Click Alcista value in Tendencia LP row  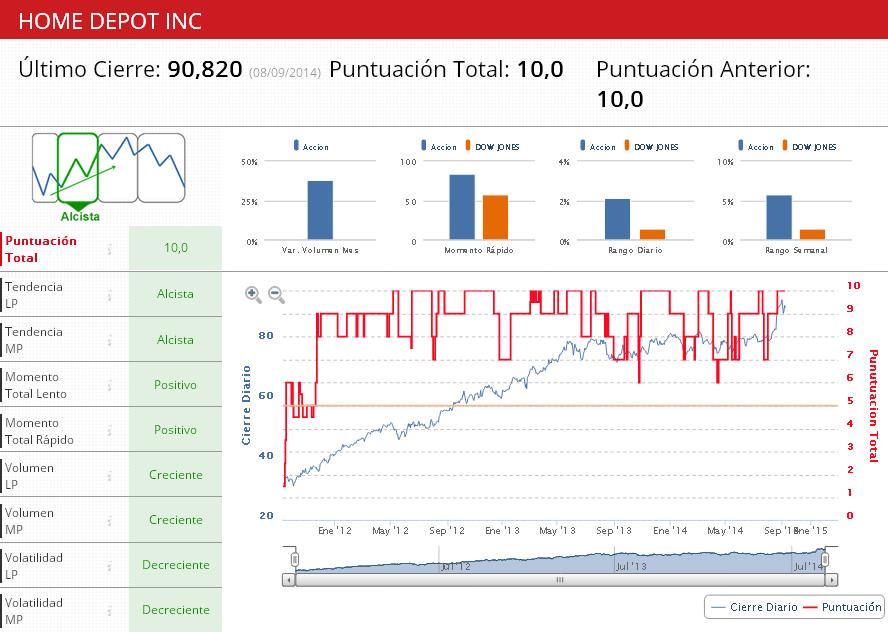(176, 294)
